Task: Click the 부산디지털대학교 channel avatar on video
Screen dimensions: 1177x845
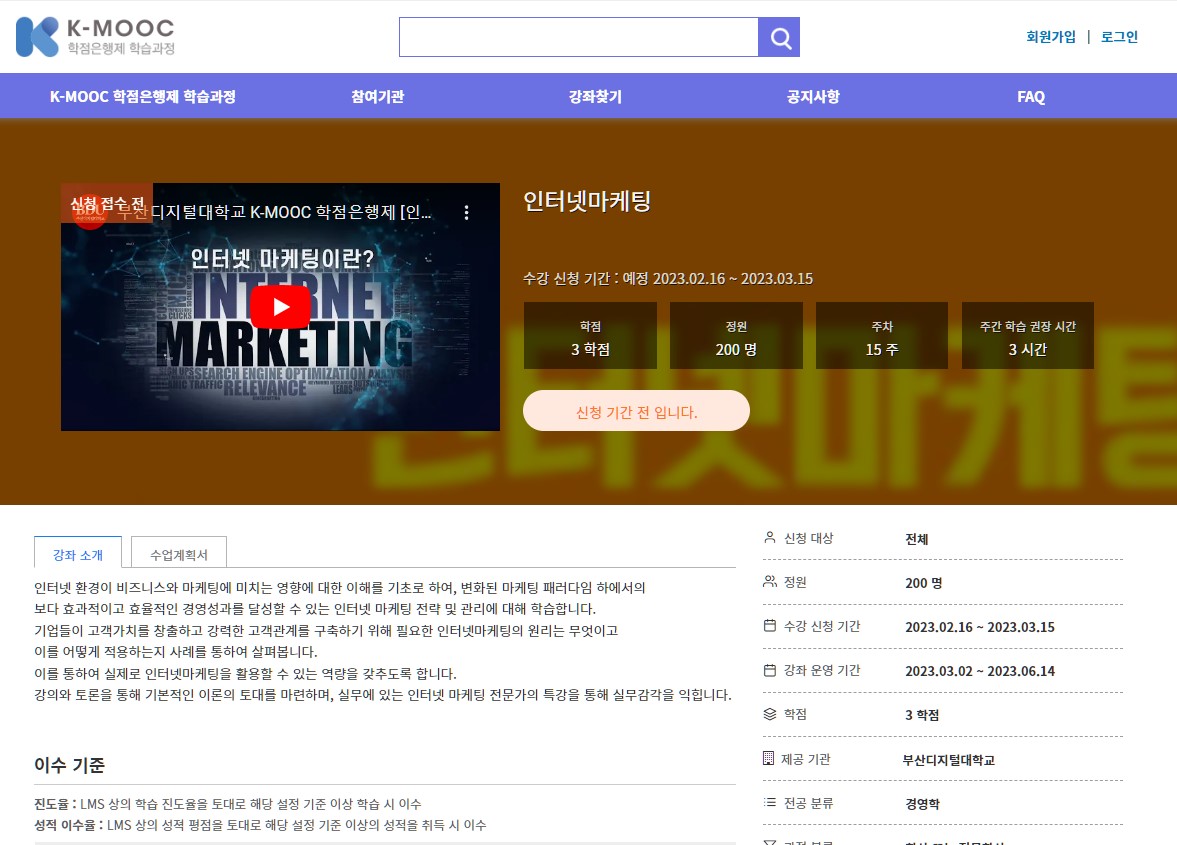Action: click(89, 212)
